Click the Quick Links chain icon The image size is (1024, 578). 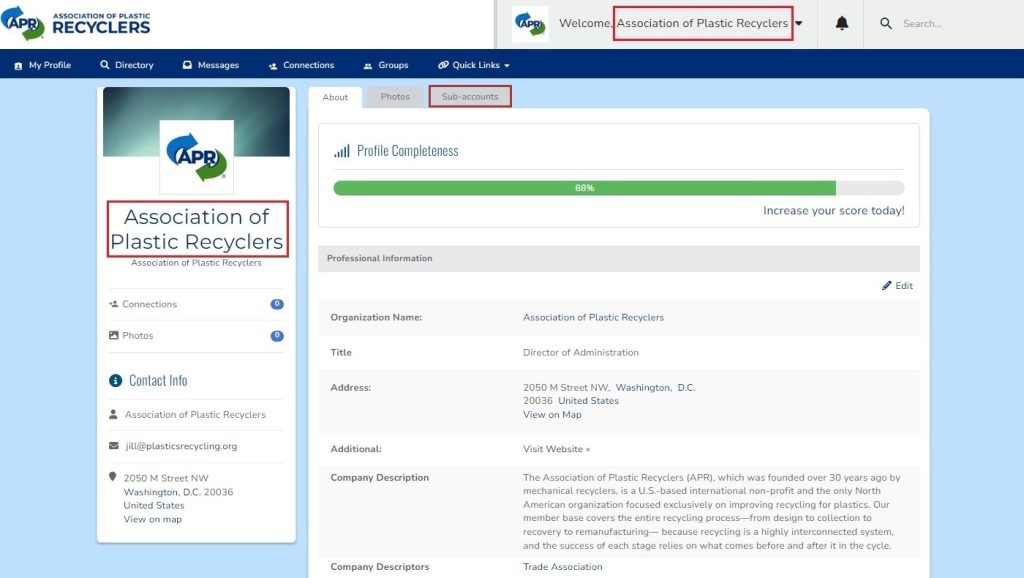[443, 65]
